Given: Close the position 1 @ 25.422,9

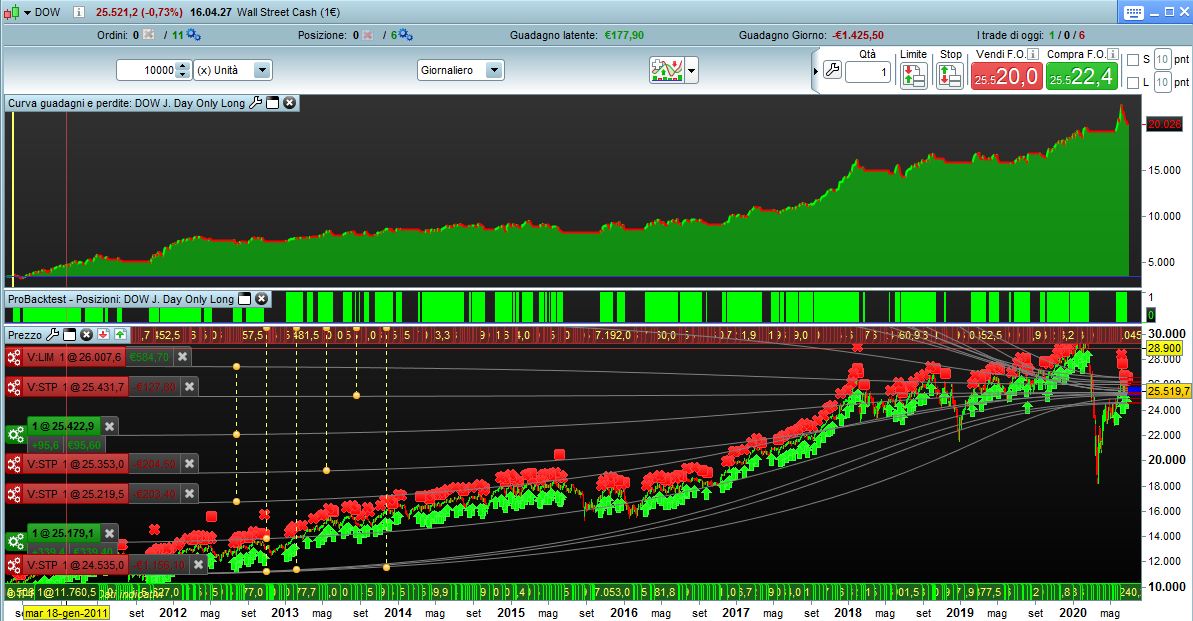Looking at the screenshot, I should click(110, 426).
